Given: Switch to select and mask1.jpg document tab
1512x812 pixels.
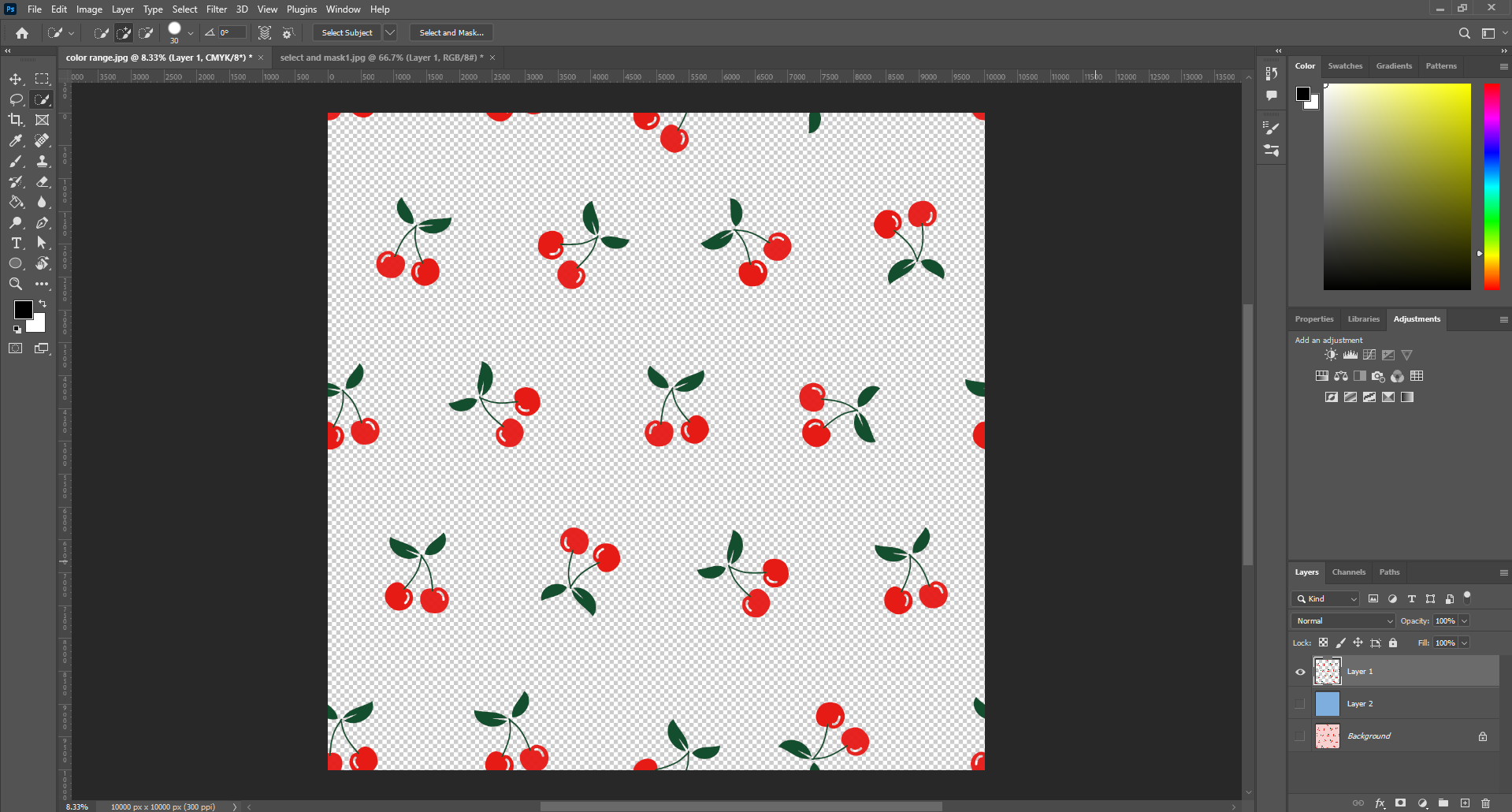Looking at the screenshot, I should click(x=381, y=58).
